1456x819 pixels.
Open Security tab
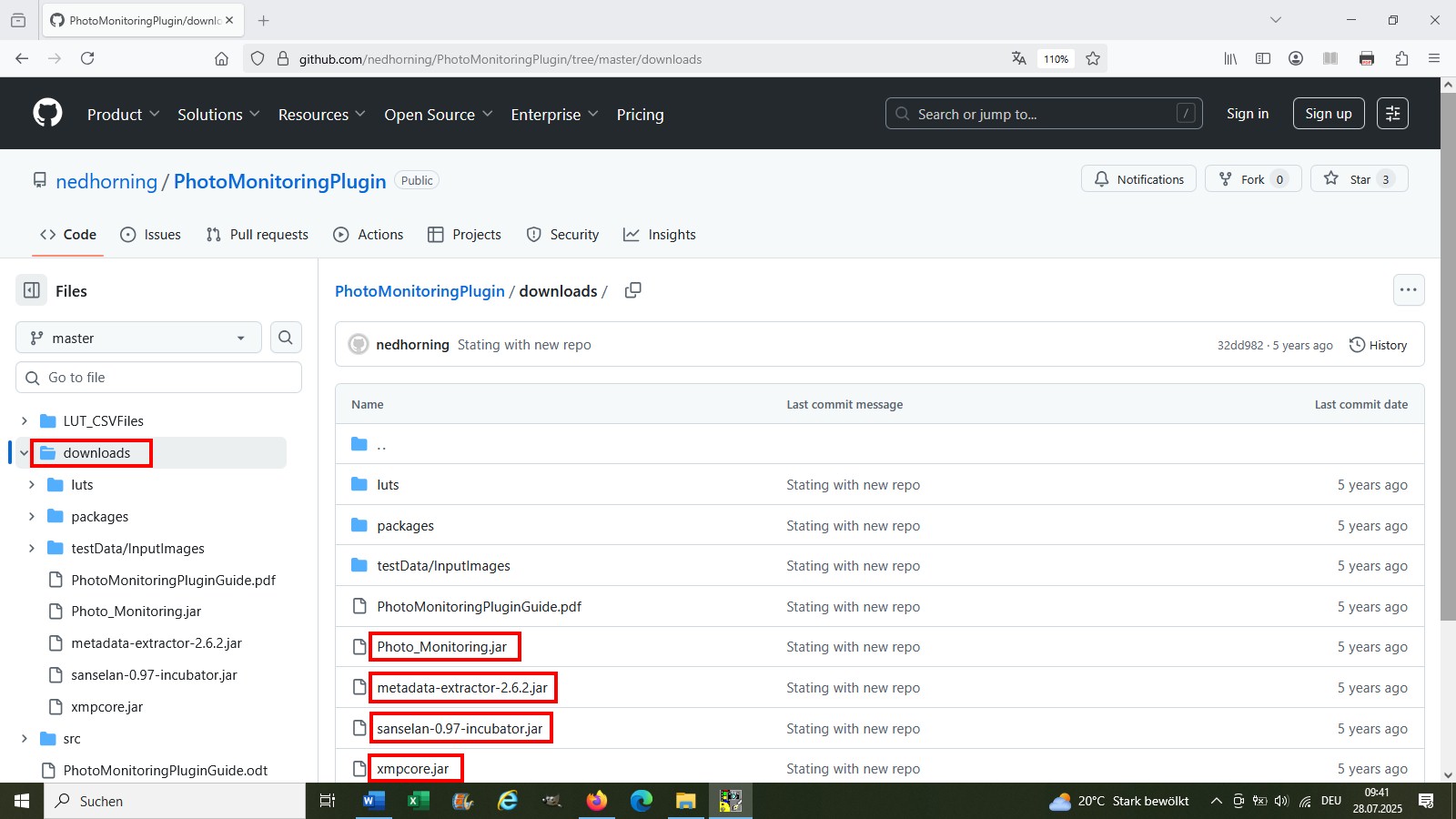[562, 234]
